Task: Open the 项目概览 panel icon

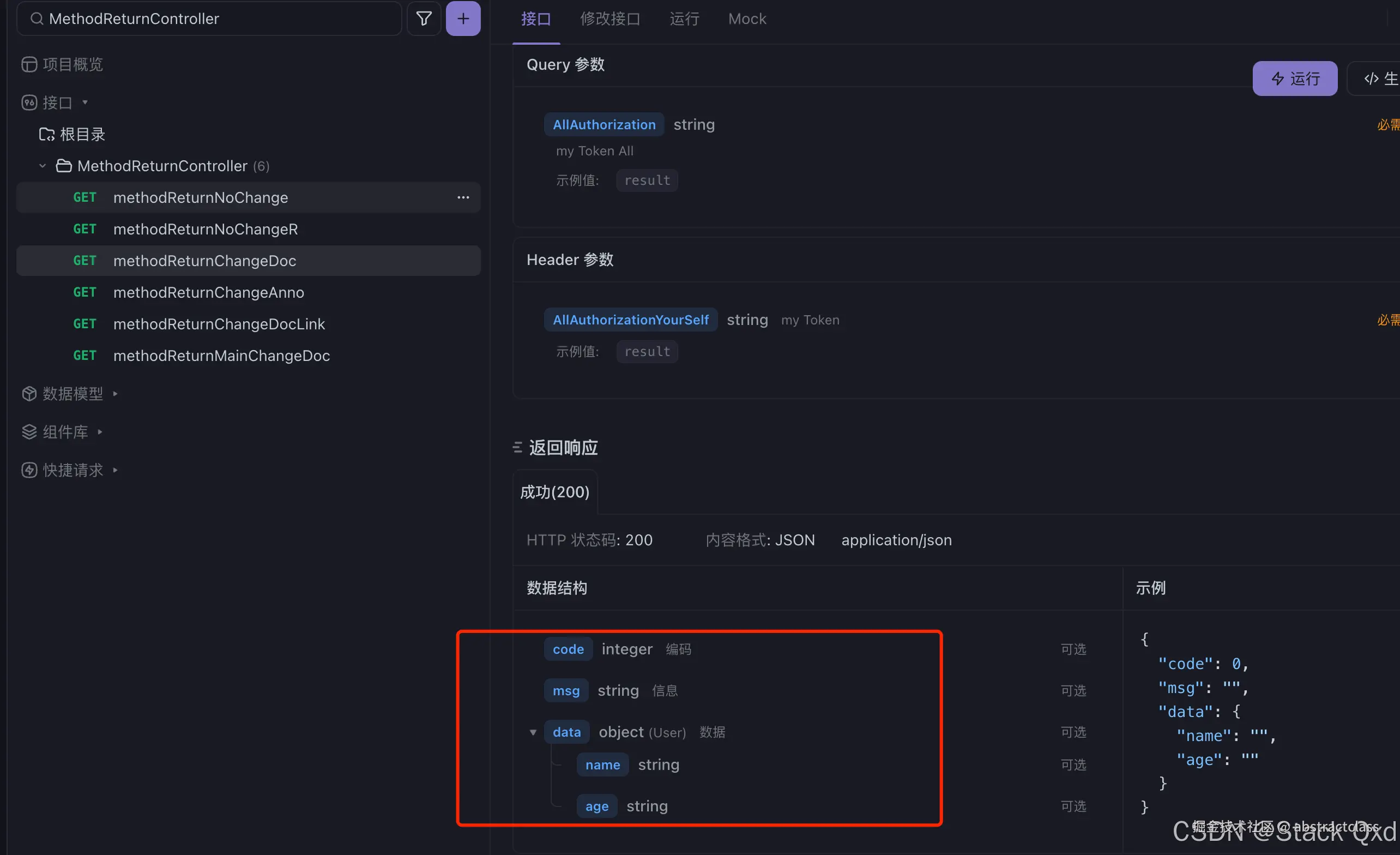Action: pyautogui.click(x=29, y=64)
